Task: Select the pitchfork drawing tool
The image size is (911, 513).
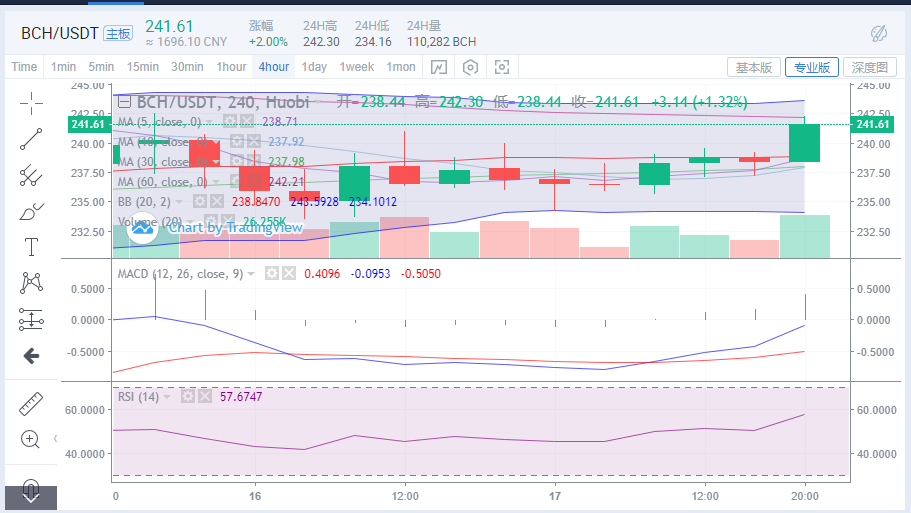Action: (31, 175)
